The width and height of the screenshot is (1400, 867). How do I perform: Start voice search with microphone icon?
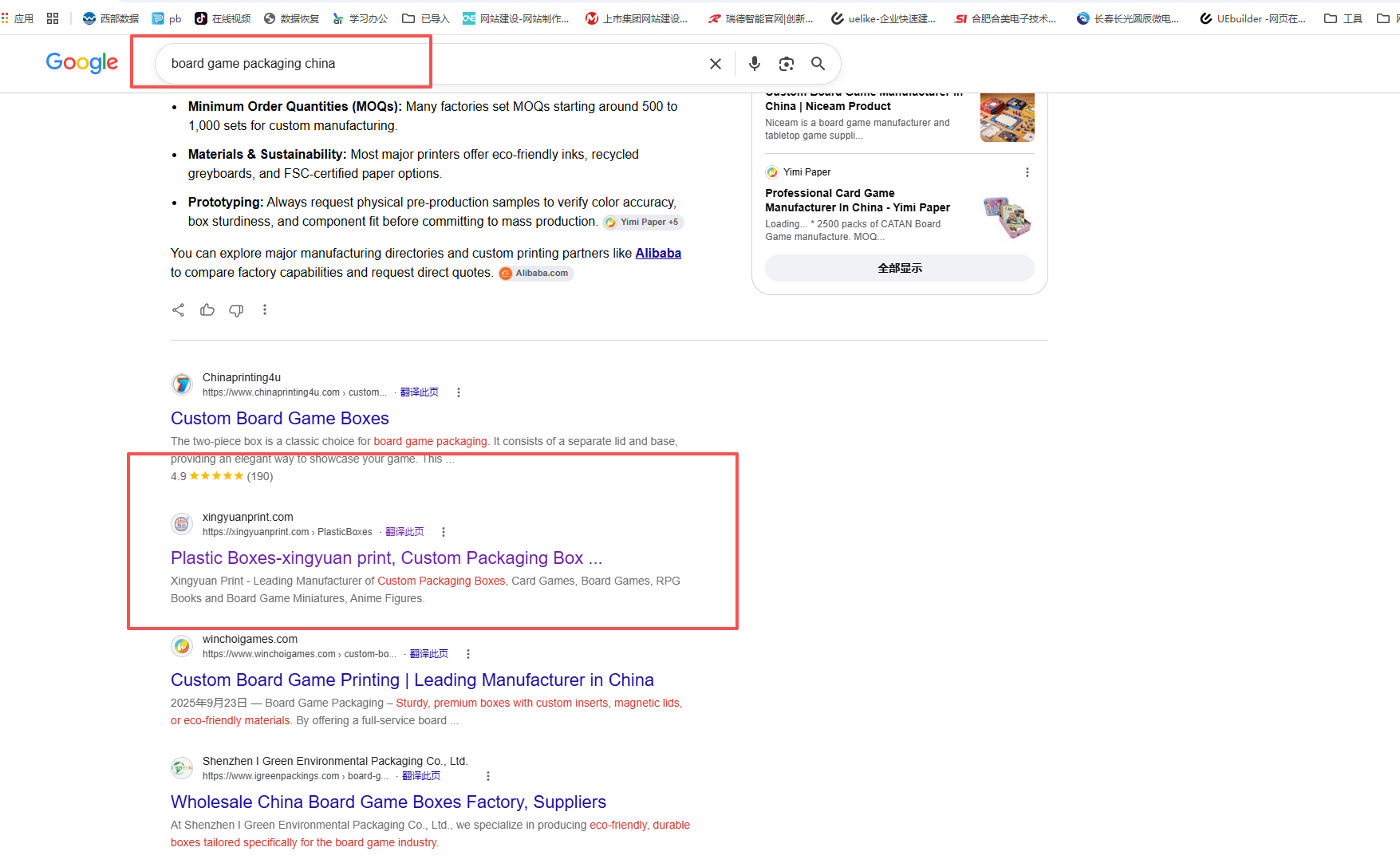754,64
